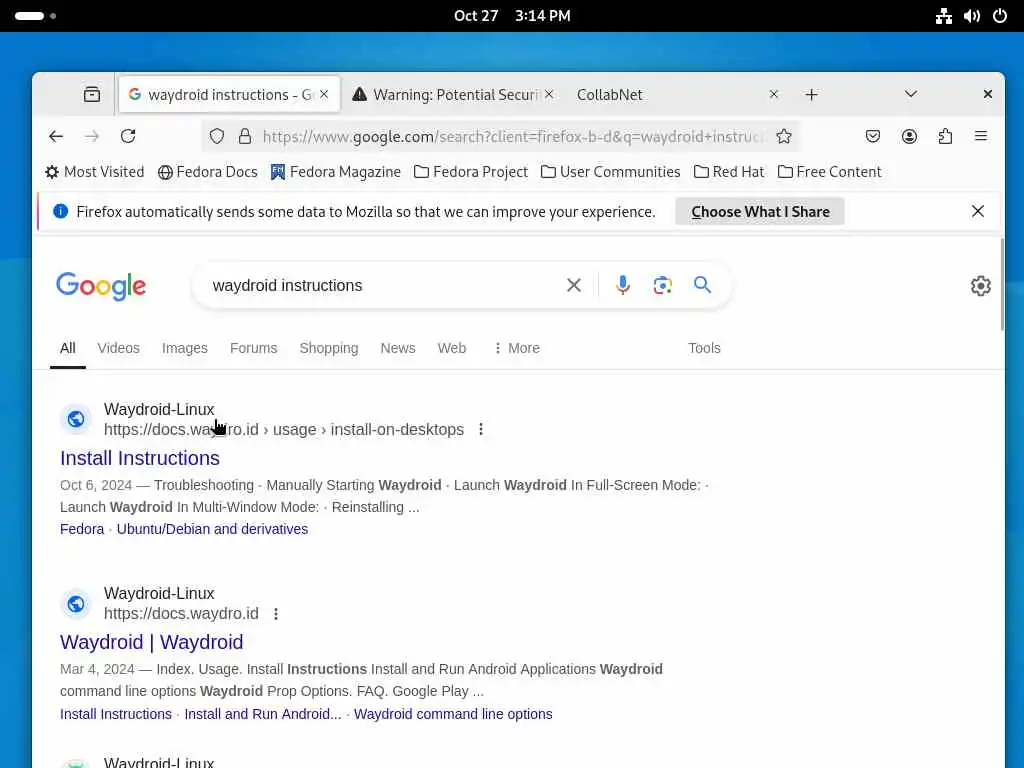Click the page vertical scrollbar

pyautogui.click(x=1002, y=285)
